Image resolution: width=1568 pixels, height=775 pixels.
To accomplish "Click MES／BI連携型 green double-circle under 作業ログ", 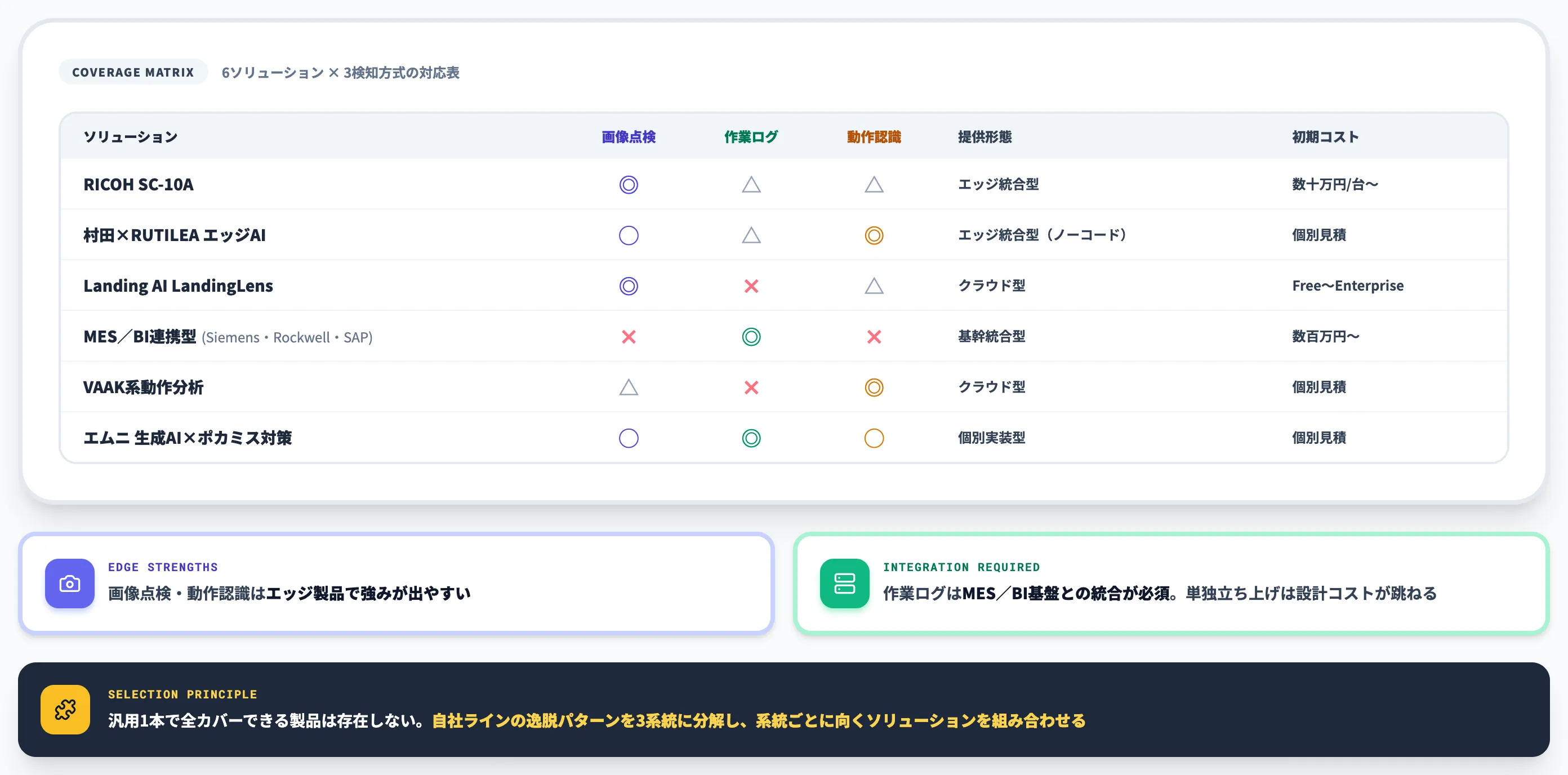I will coord(751,337).
